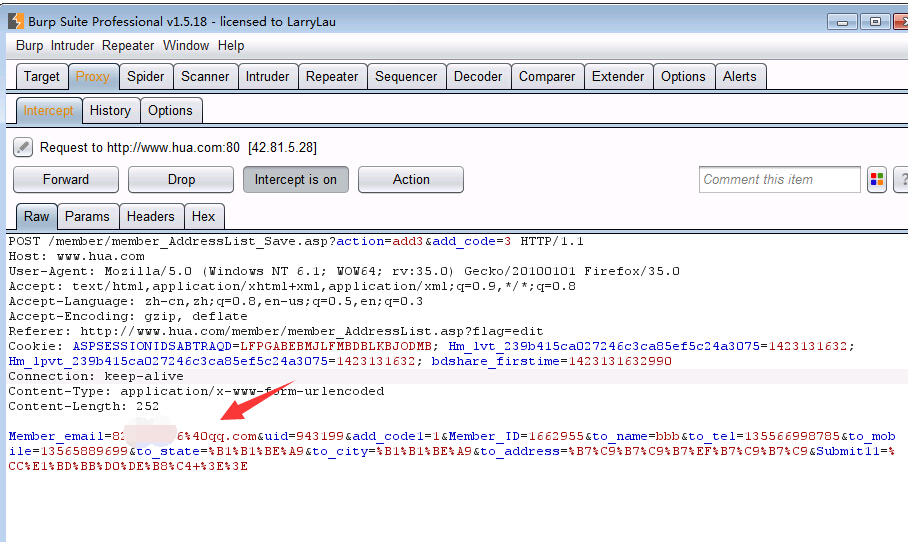This screenshot has height=542, width=908.
Task: Select the Intercept sub-tab
Action: (49, 111)
